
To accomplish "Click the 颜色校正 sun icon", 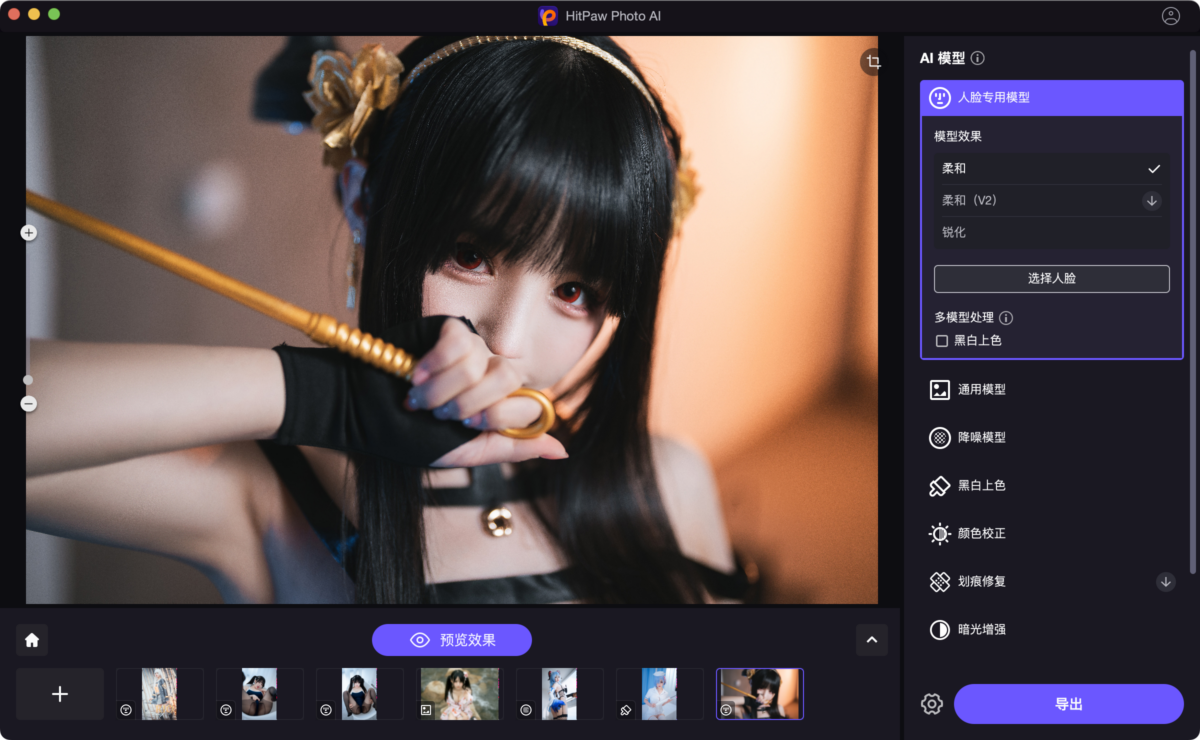I will point(940,534).
